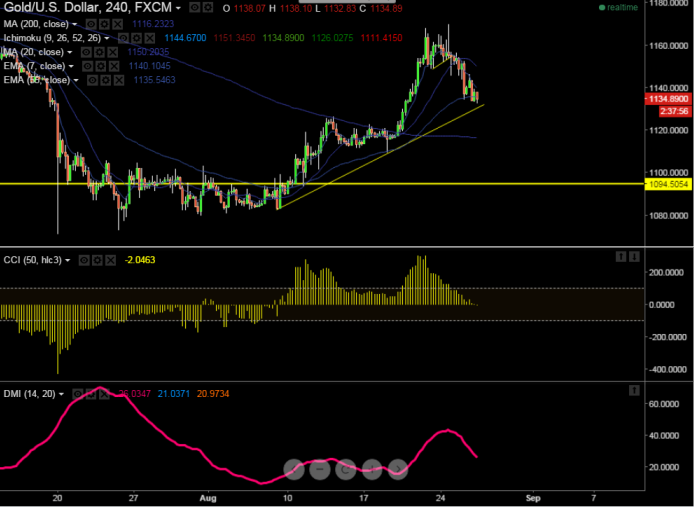
Task: Click EMA 7 value 1140.1045
Action: click(x=150, y=66)
